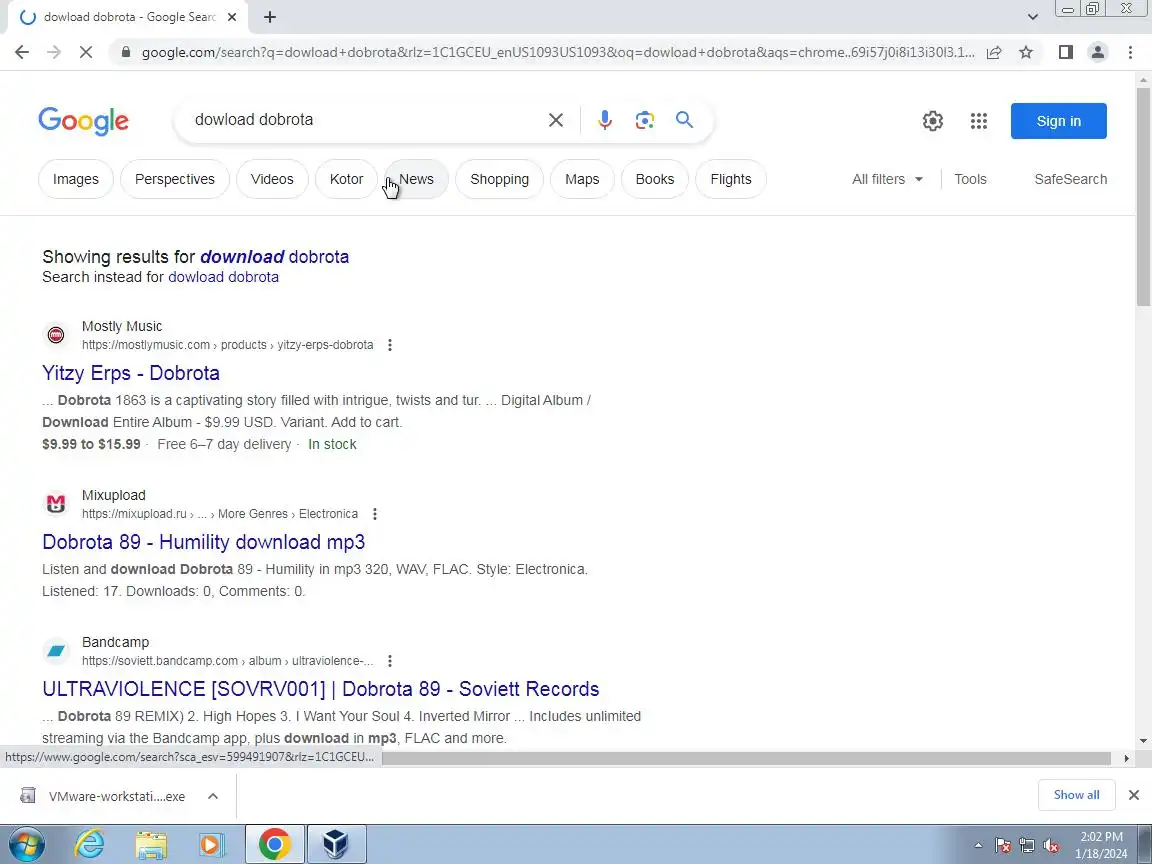The height and width of the screenshot is (864, 1152).
Task: Click the horizontal scrollbar thumb
Action: (x=746, y=758)
